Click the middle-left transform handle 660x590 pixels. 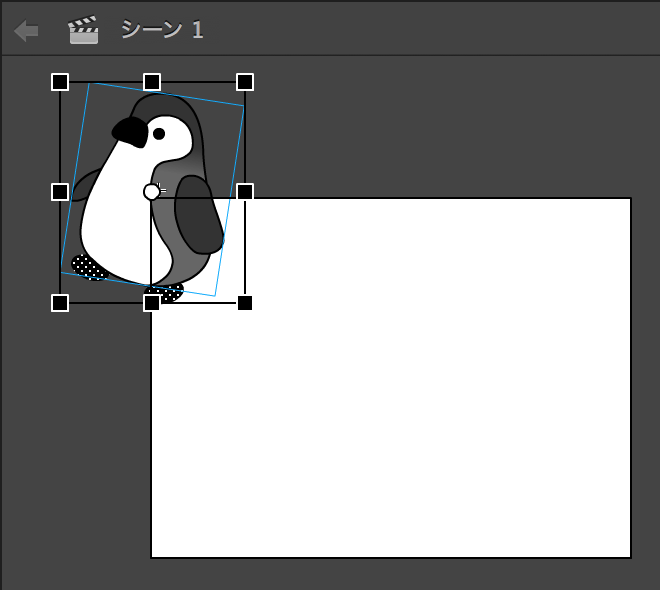tap(60, 192)
